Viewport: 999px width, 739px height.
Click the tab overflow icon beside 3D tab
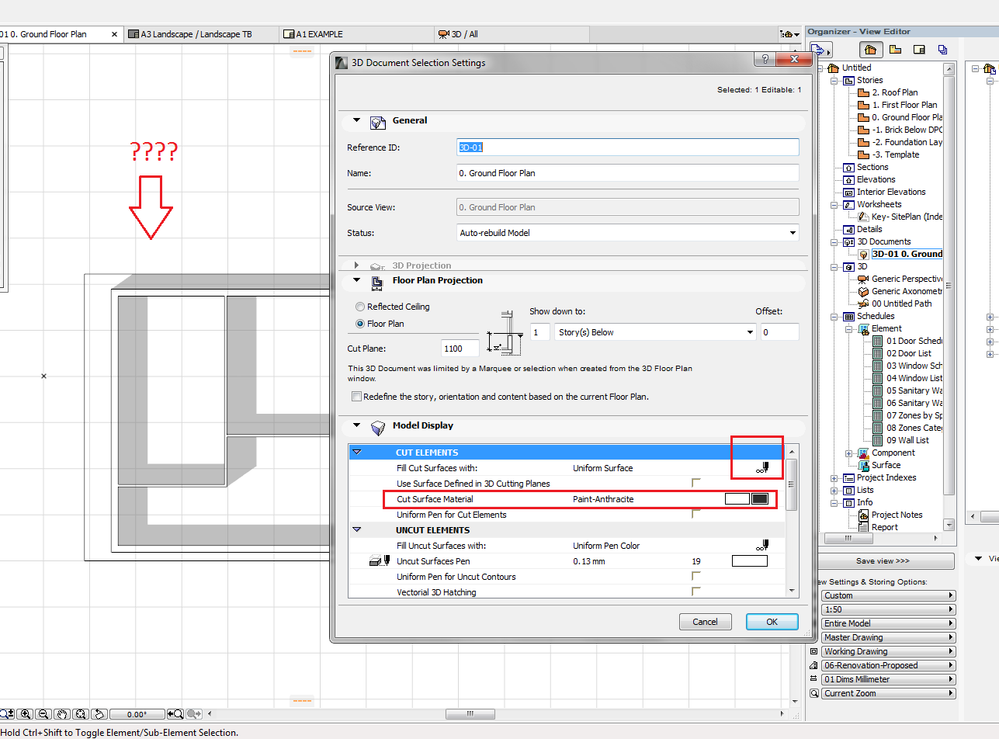click(789, 34)
